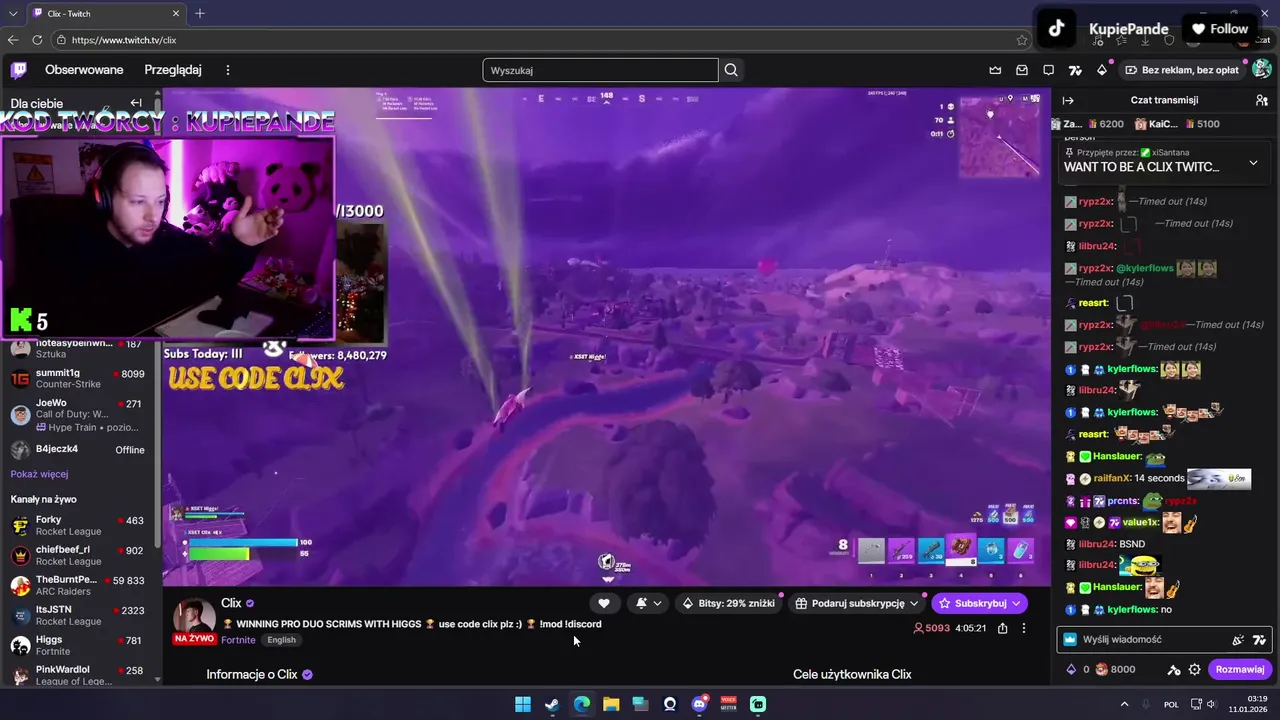The width and height of the screenshot is (1280, 720).
Task: Toggle notification bell dropdown for Clix
Action: tap(648, 603)
